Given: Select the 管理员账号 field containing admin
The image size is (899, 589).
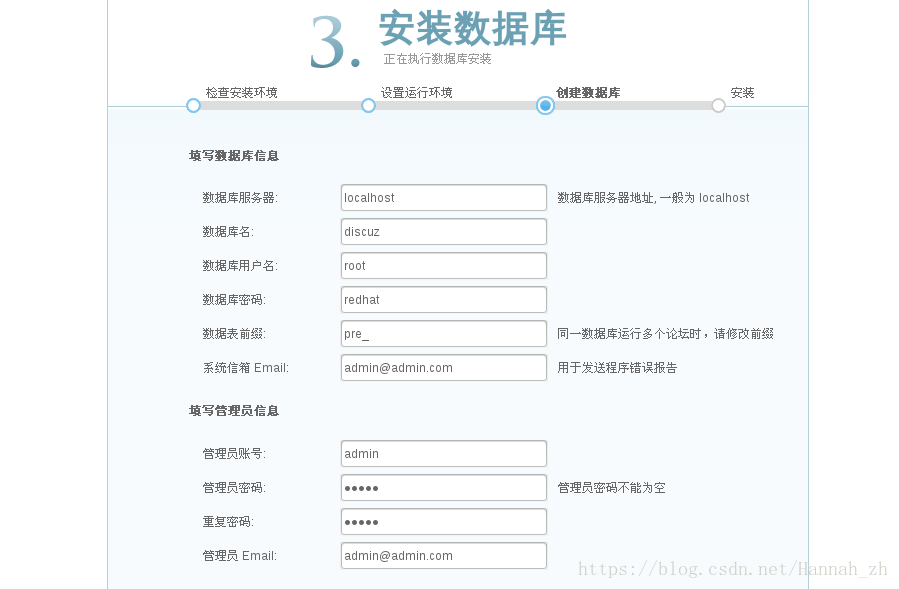Looking at the screenshot, I should coord(444,454).
